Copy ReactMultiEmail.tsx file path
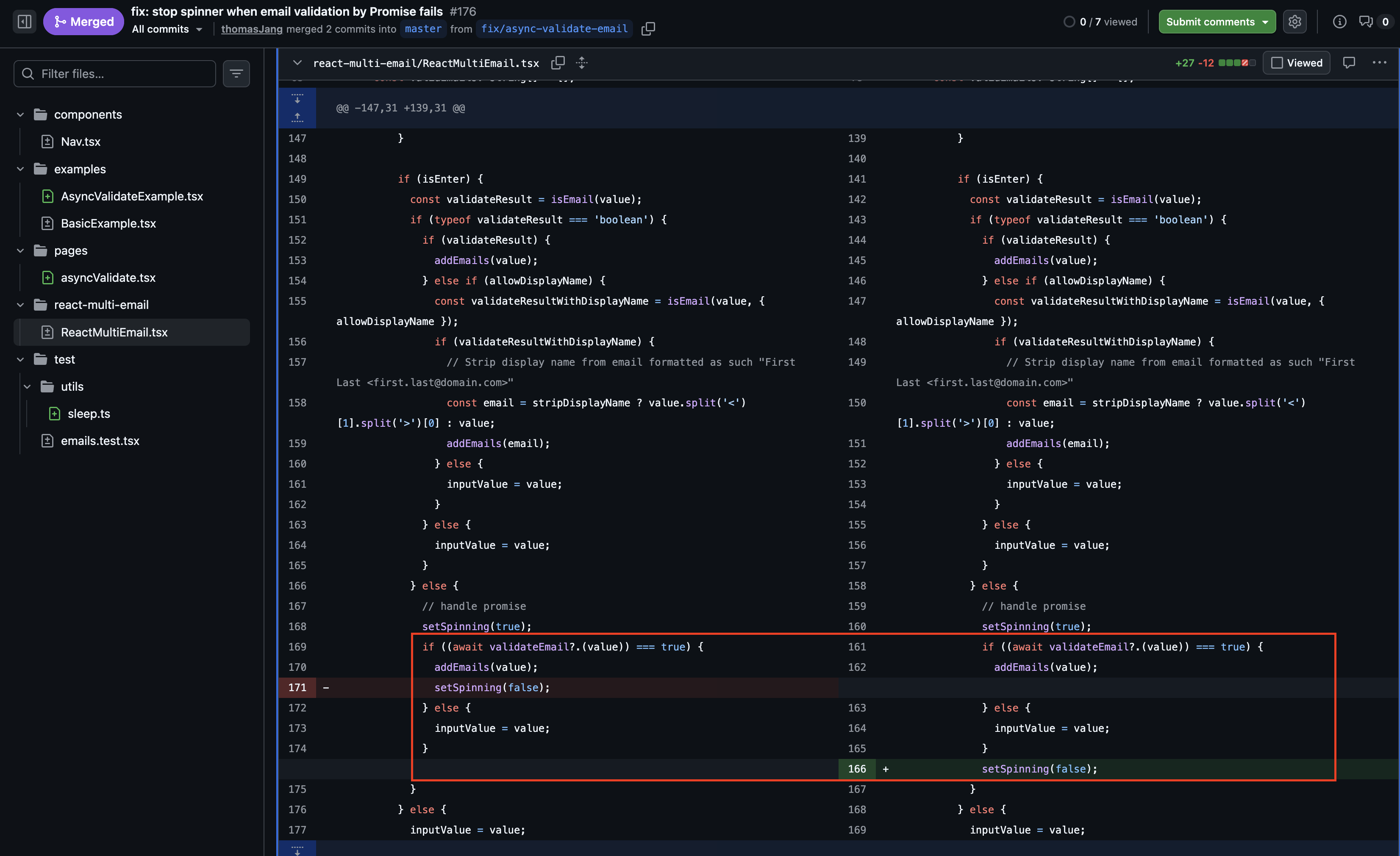This screenshot has width=1400, height=856. click(x=558, y=63)
